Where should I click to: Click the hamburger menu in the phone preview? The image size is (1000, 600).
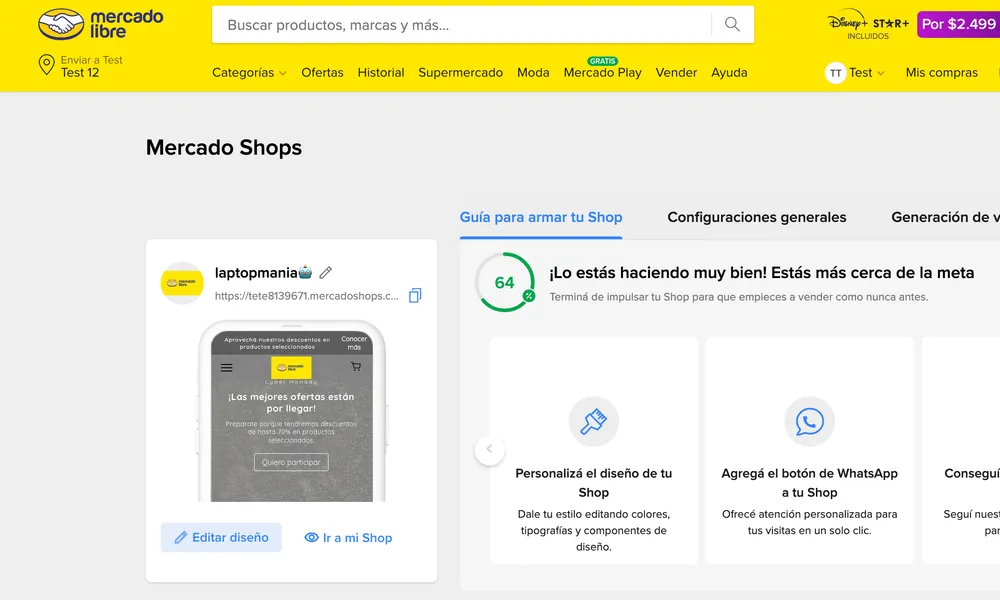(226, 368)
